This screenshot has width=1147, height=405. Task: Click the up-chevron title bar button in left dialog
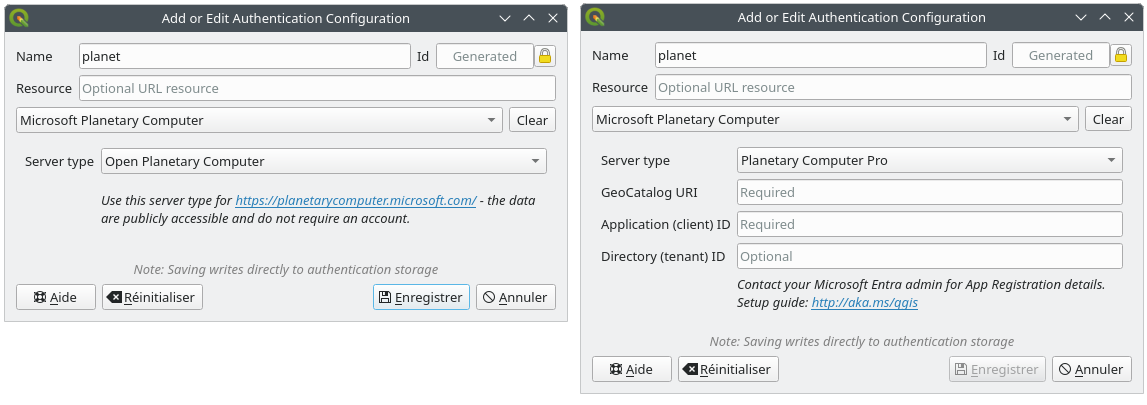pyautogui.click(x=530, y=18)
